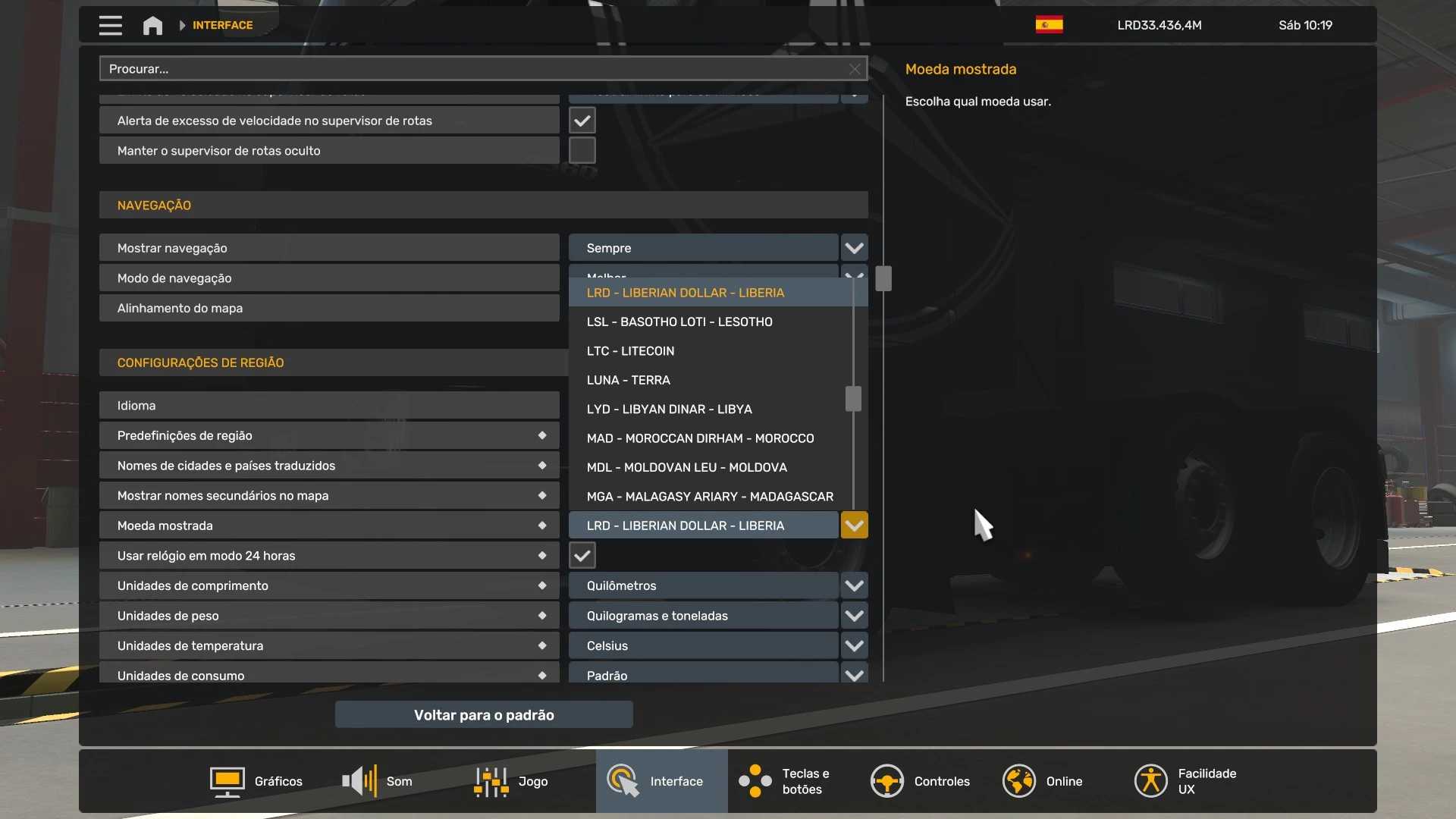Toggle 24-hour clock mode checkbox
1456x819 pixels.
582,556
